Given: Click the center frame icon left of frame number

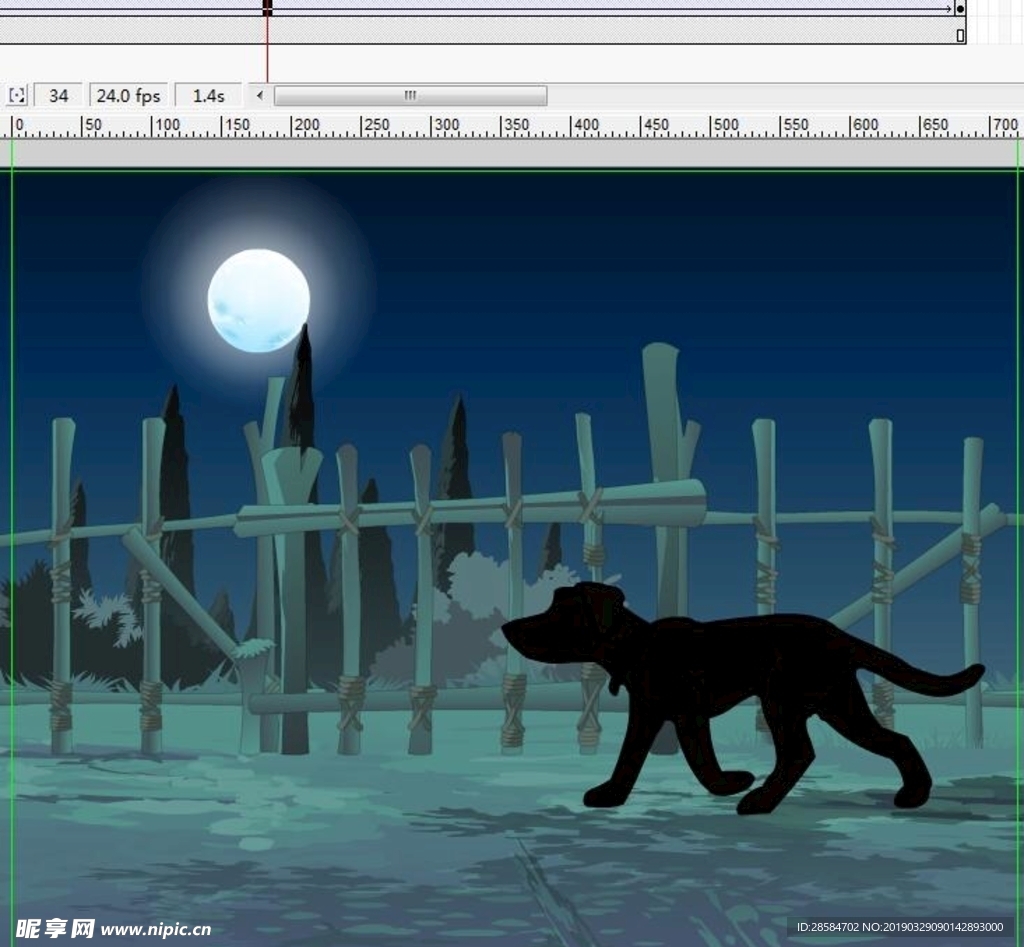Looking at the screenshot, I should tap(17, 96).
